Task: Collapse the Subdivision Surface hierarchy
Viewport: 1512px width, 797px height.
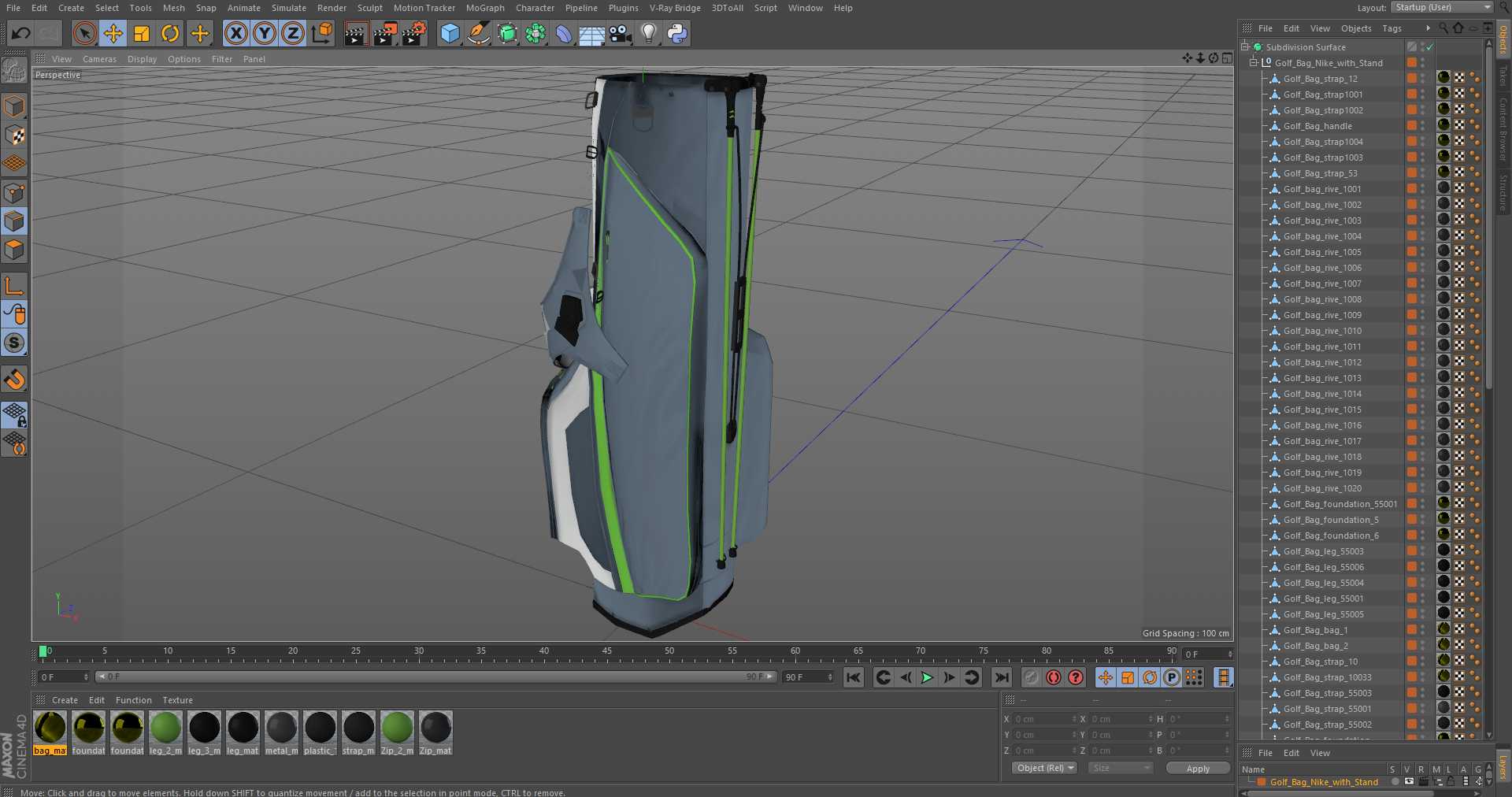Action: pyautogui.click(x=1245, y=47)
